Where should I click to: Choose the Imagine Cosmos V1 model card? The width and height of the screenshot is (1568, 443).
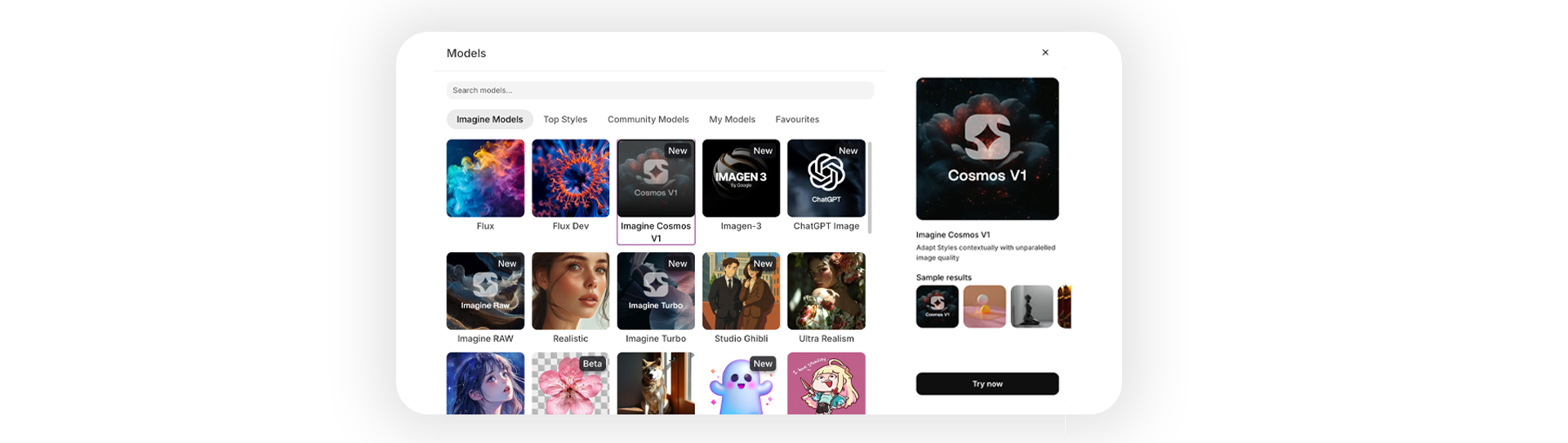656,192
